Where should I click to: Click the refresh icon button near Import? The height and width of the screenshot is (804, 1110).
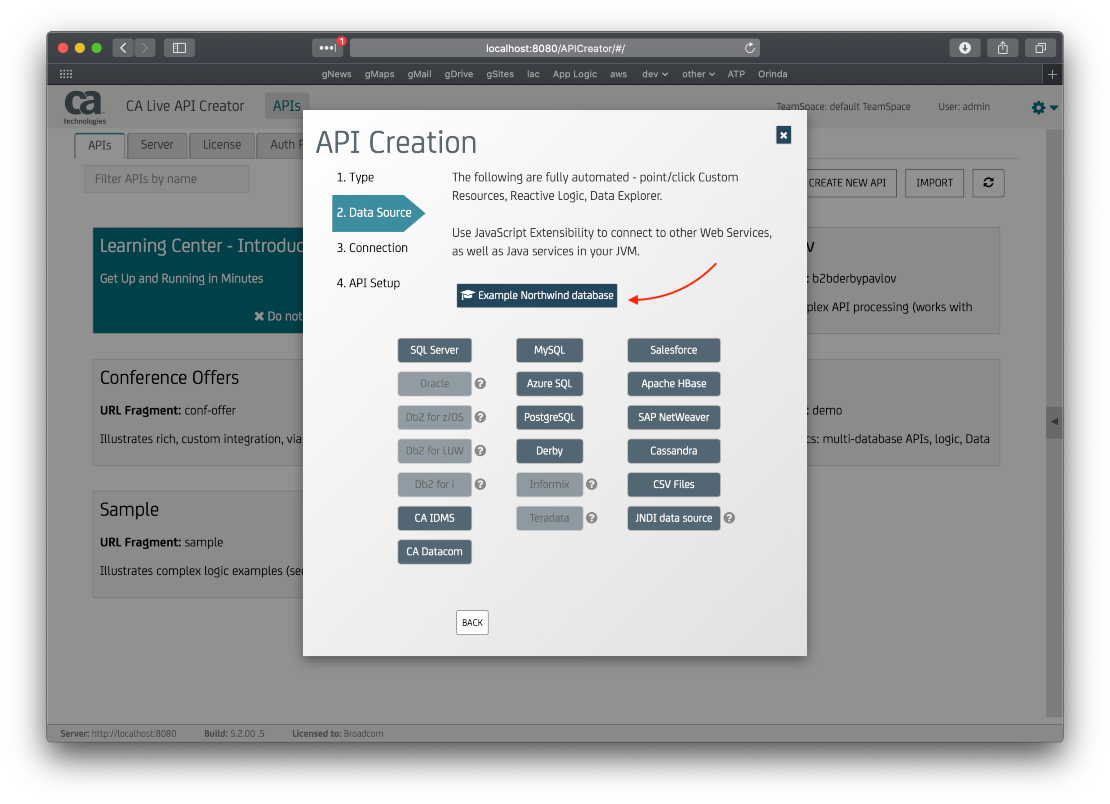988,183
